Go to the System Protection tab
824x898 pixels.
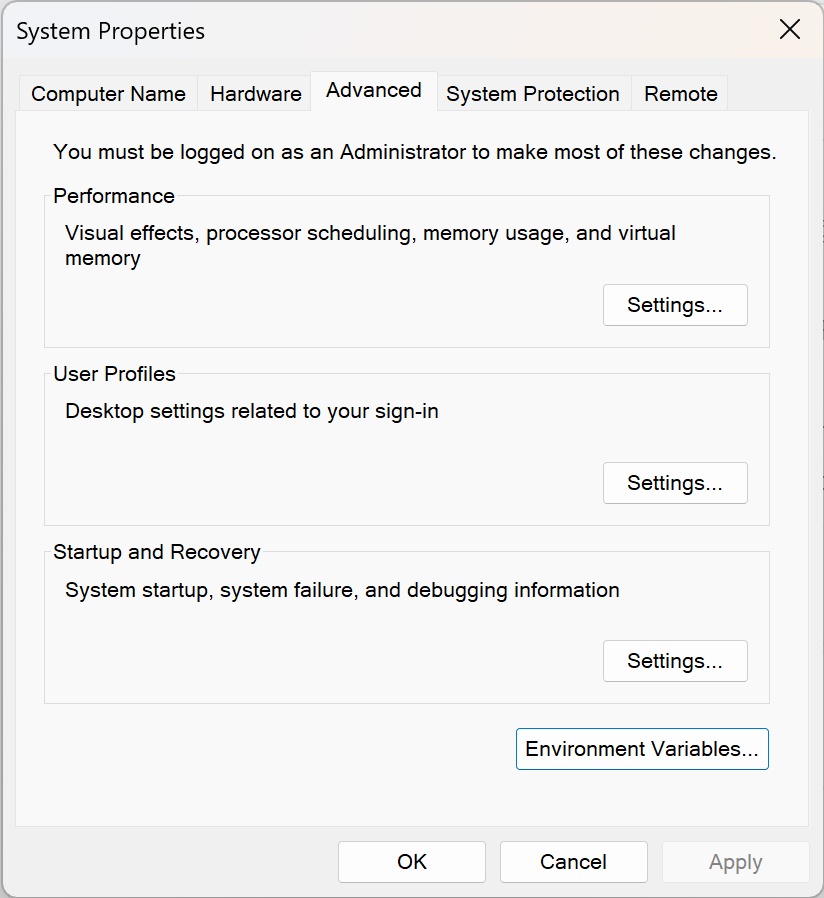532,94
